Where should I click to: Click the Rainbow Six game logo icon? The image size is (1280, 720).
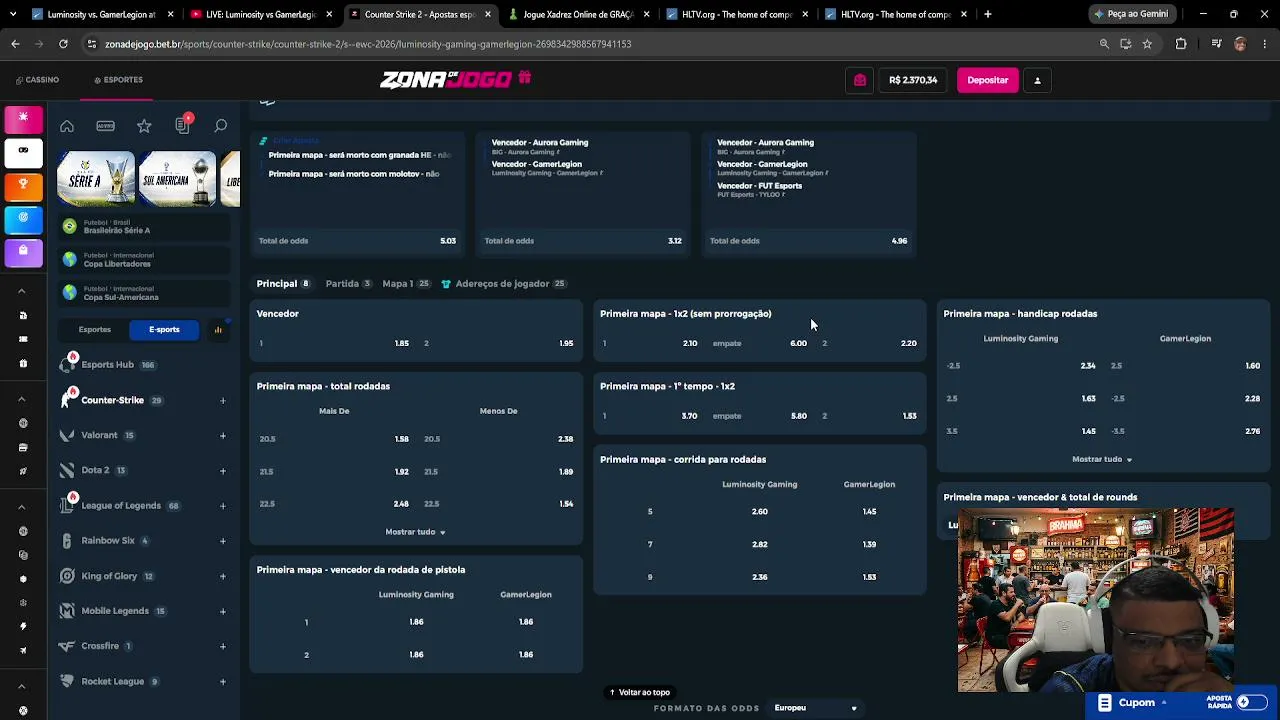click(67, 541)
